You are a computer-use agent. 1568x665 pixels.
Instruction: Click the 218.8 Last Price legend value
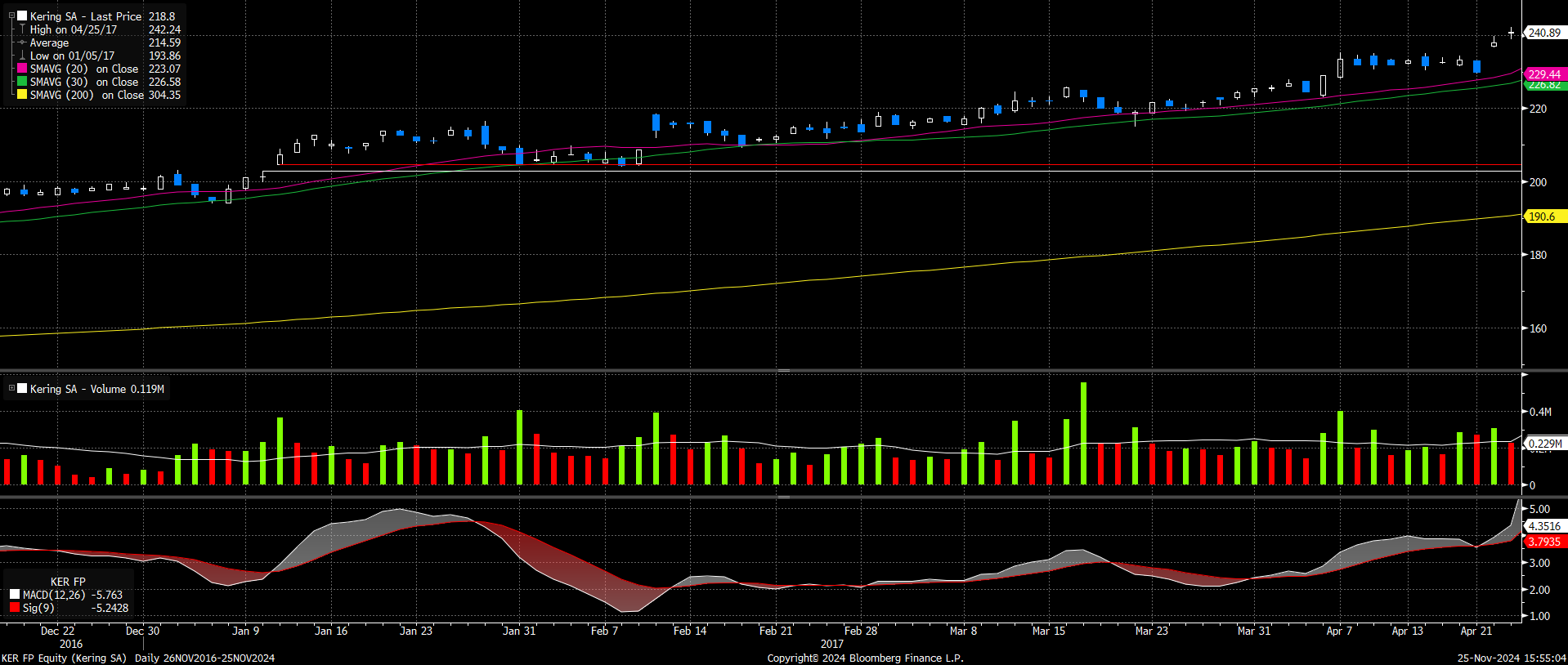click(162, 16)
